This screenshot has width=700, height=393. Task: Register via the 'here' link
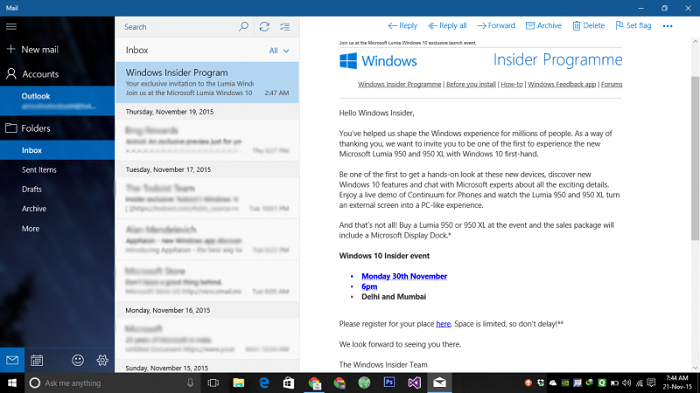click(x=443, y=324)
